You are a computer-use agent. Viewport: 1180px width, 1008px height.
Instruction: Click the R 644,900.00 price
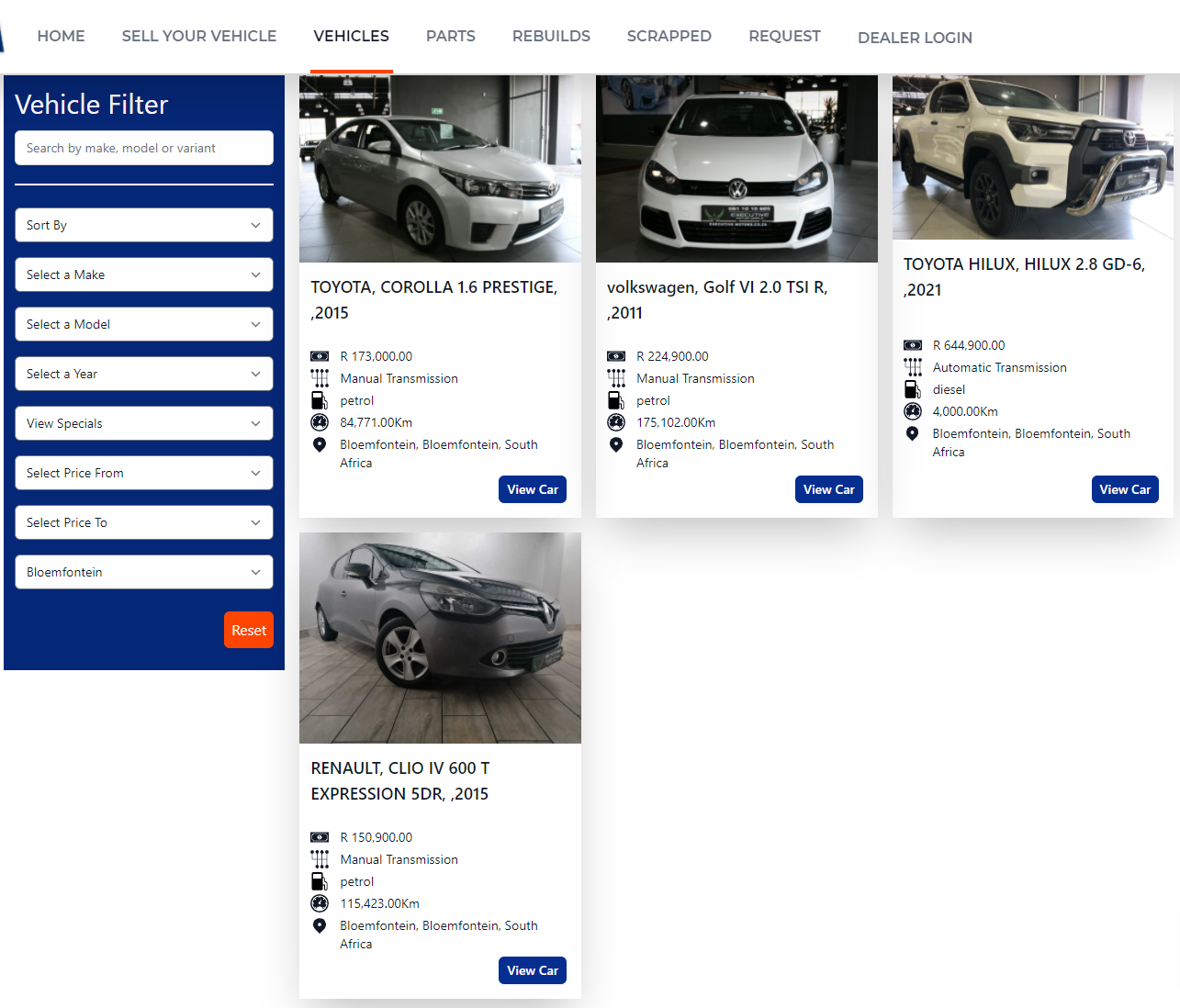point(969,345)
